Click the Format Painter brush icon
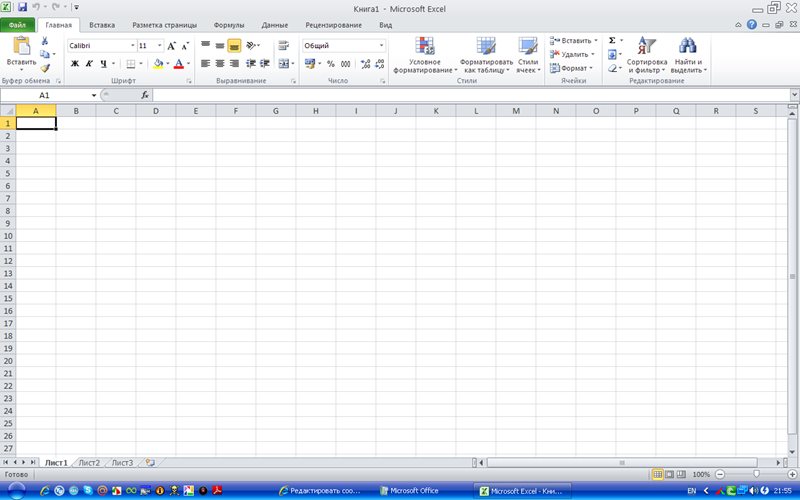 45,67
